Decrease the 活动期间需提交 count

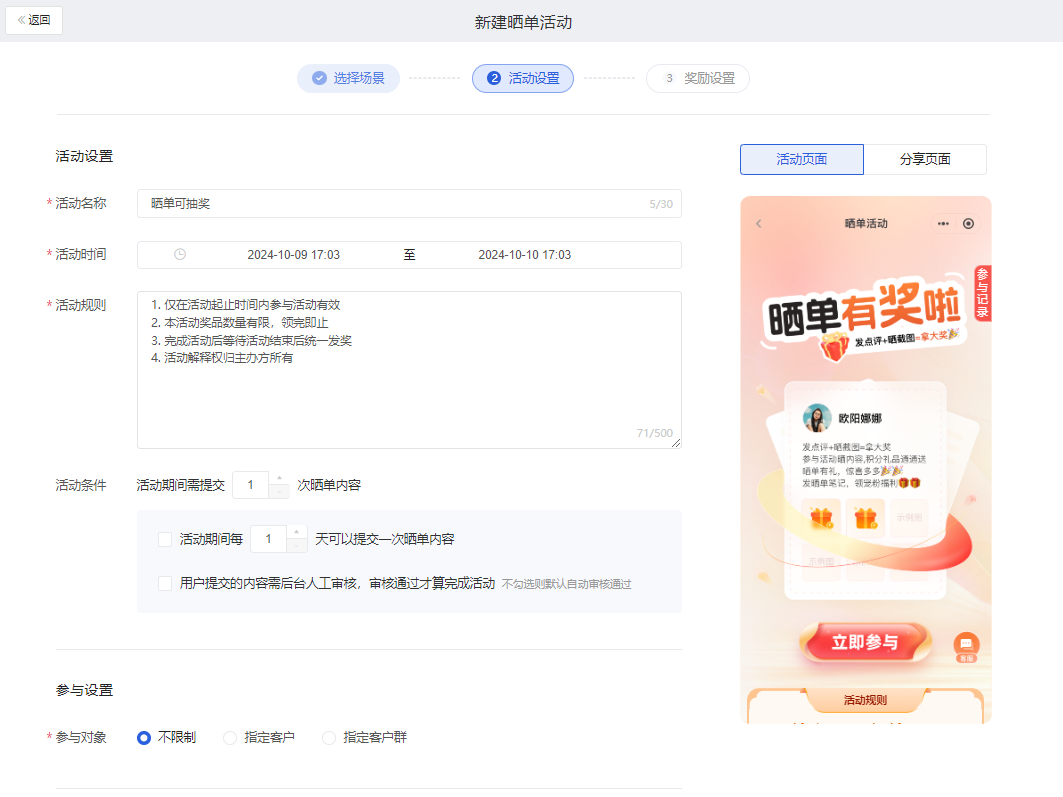point(279,492)
